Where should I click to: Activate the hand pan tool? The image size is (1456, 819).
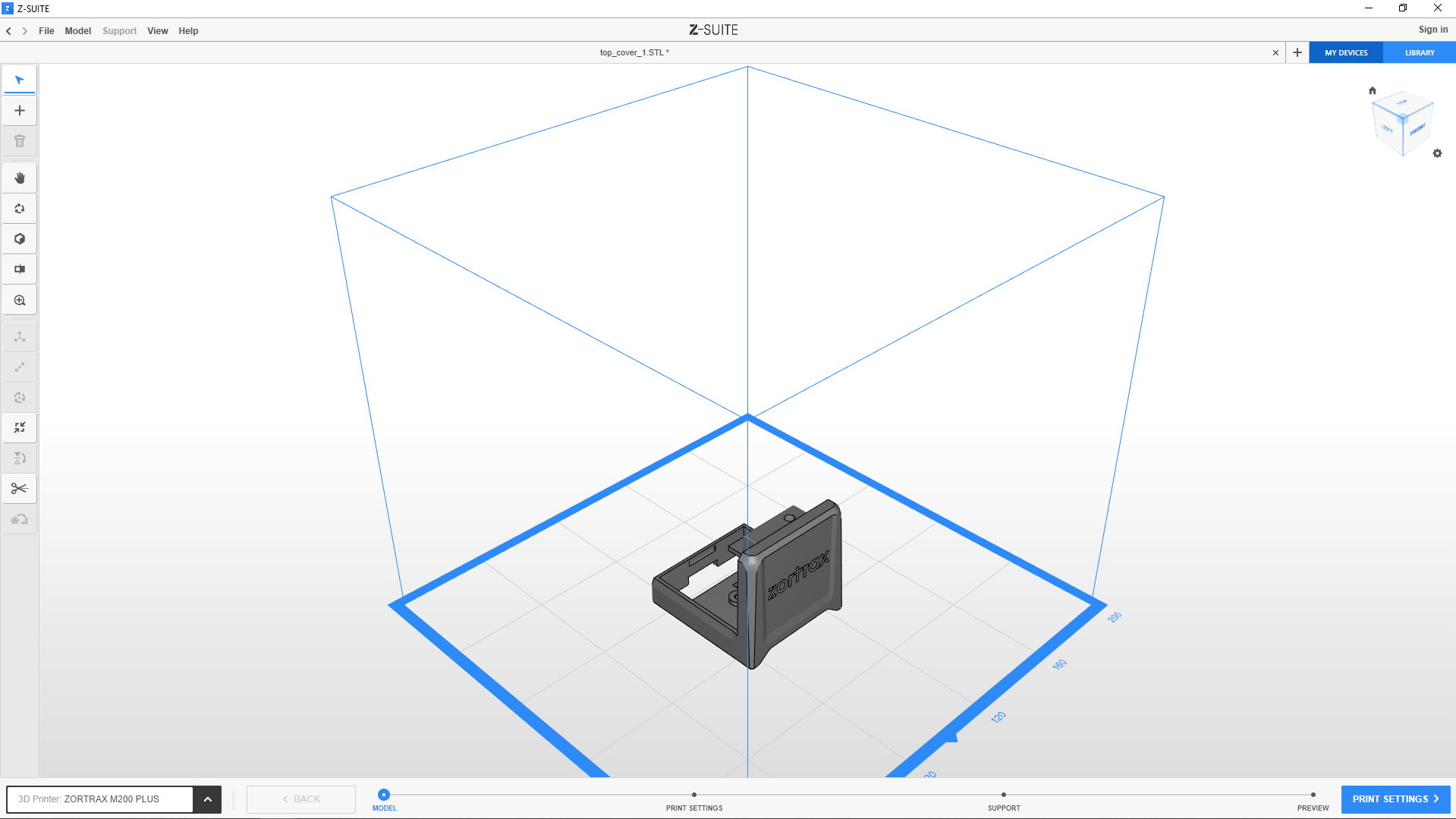(20, 178)
